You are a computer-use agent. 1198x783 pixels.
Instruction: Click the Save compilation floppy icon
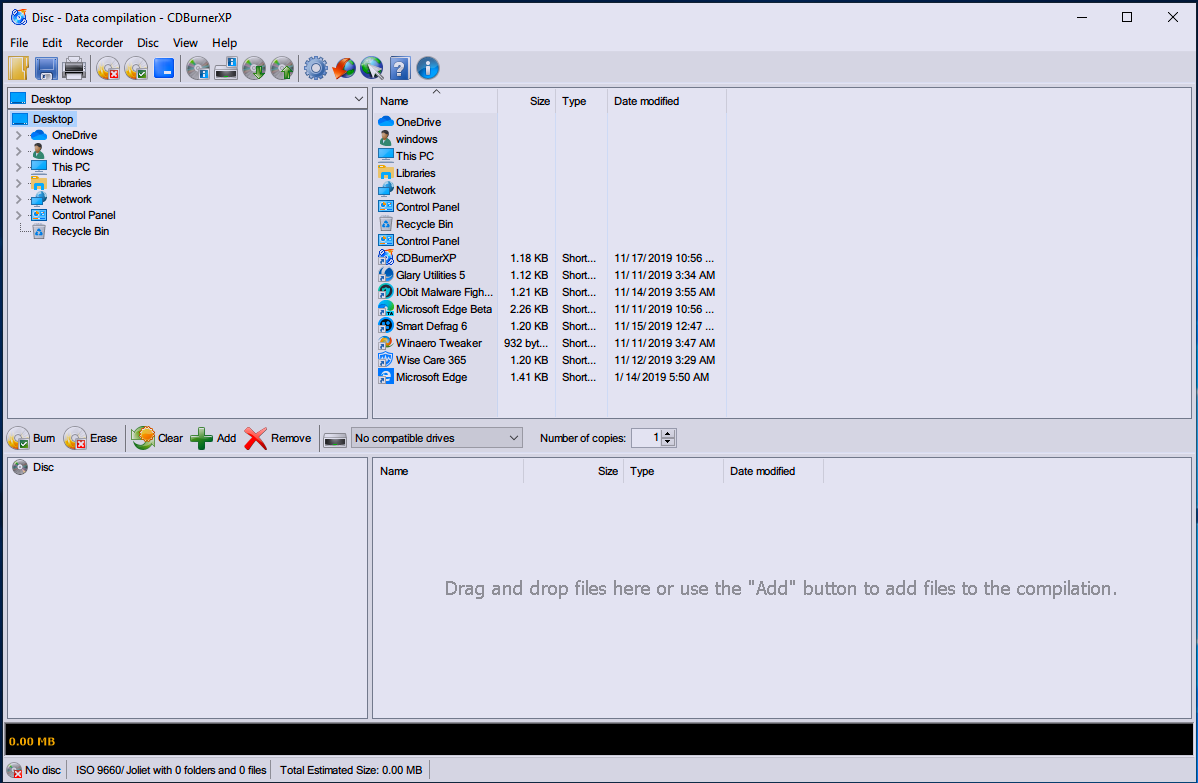(46, 69)
